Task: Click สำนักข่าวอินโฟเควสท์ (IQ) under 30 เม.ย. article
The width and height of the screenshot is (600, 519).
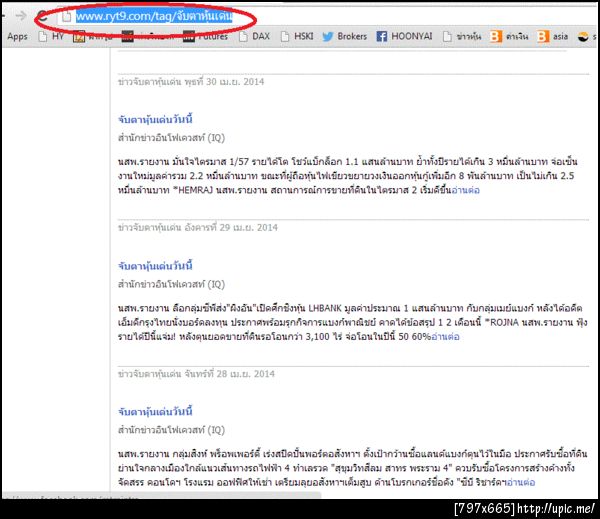Action: pos(171,138)
